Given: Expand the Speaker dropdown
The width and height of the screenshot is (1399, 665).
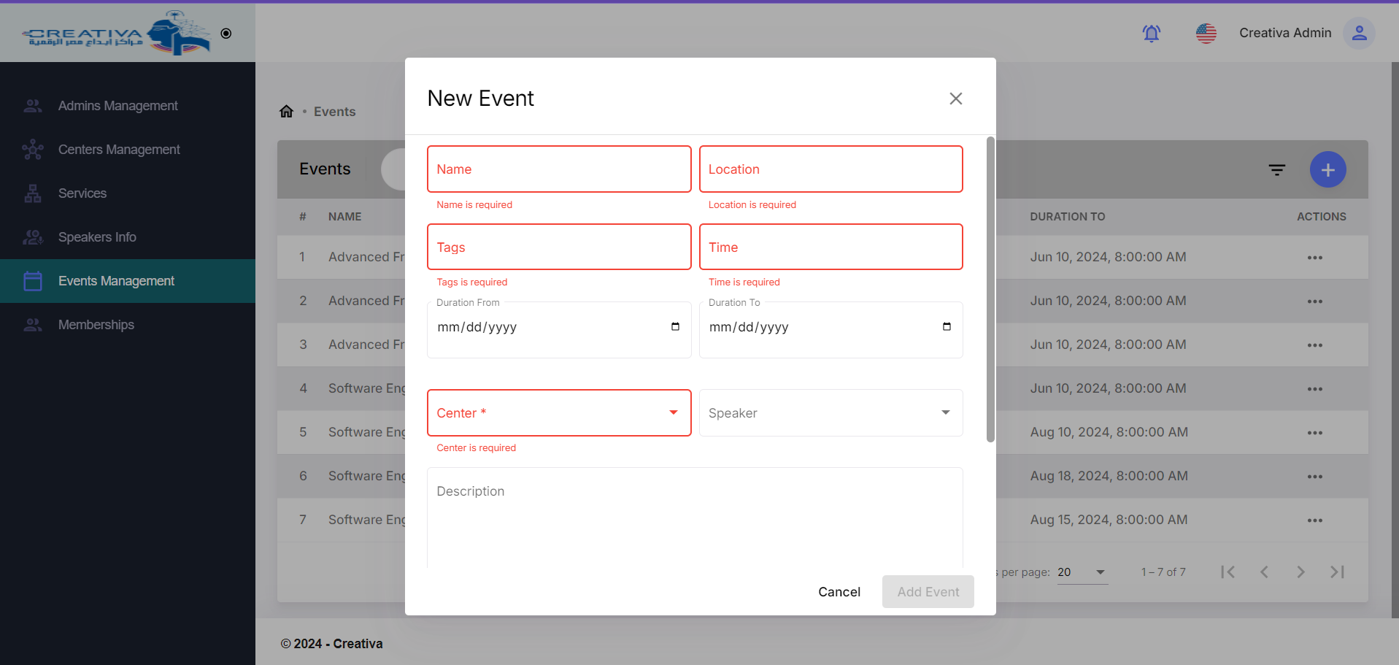Looking at the screenshot, I should point(945,413).
